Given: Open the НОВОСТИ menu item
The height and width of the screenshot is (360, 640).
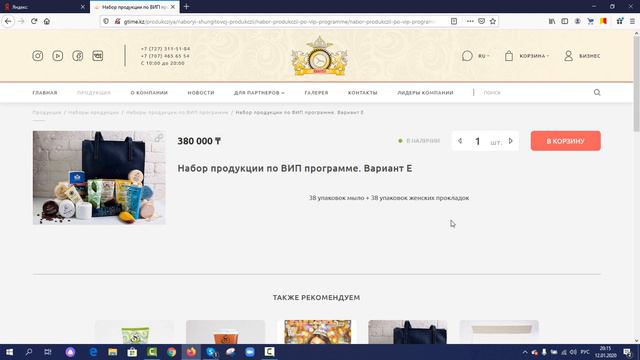Looking at the screenshot, I should point(201,93).
